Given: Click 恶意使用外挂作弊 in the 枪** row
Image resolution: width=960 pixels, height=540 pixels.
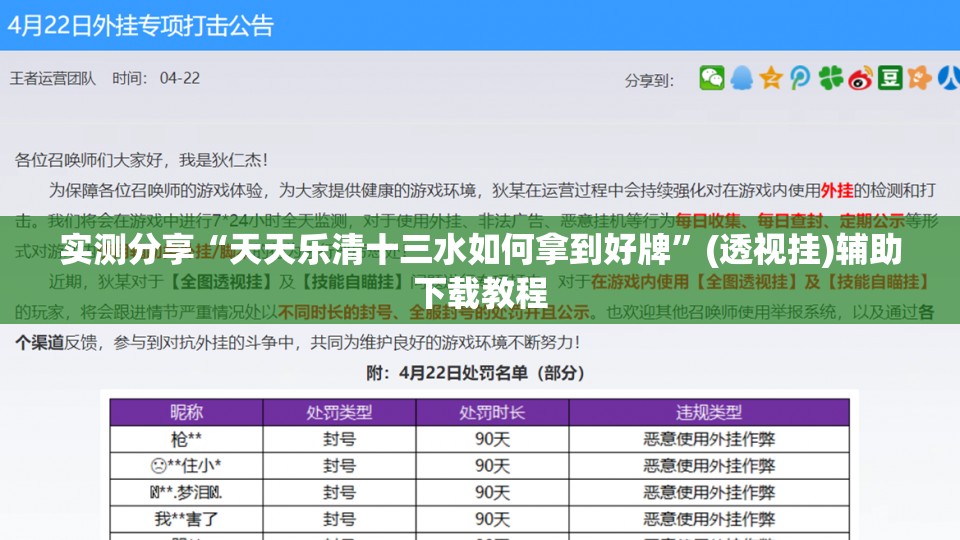Looking at the screenshot, I should [709, 439].
